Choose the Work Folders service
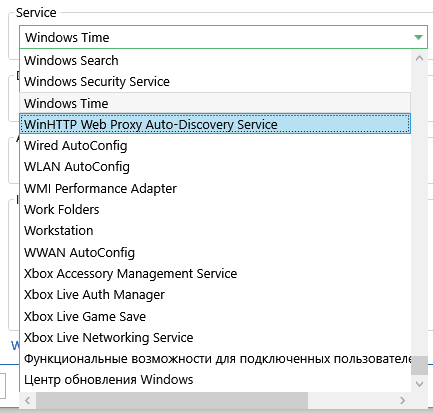Screen dimensions: 433x414 (215, 210)
